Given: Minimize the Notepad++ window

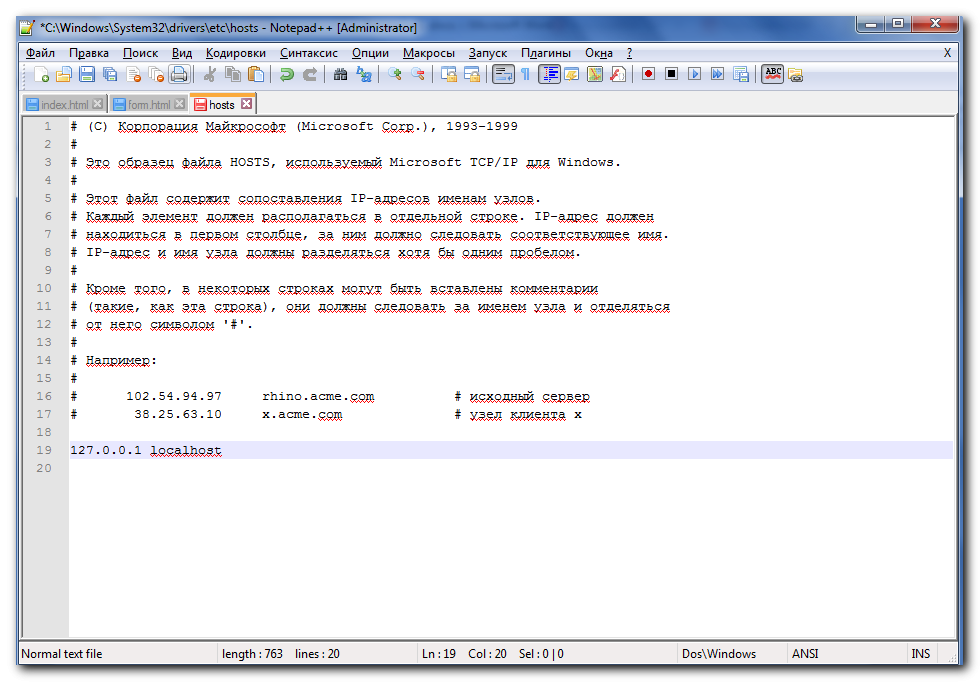Looking at the screenshot, I should [x=870, y=24].
